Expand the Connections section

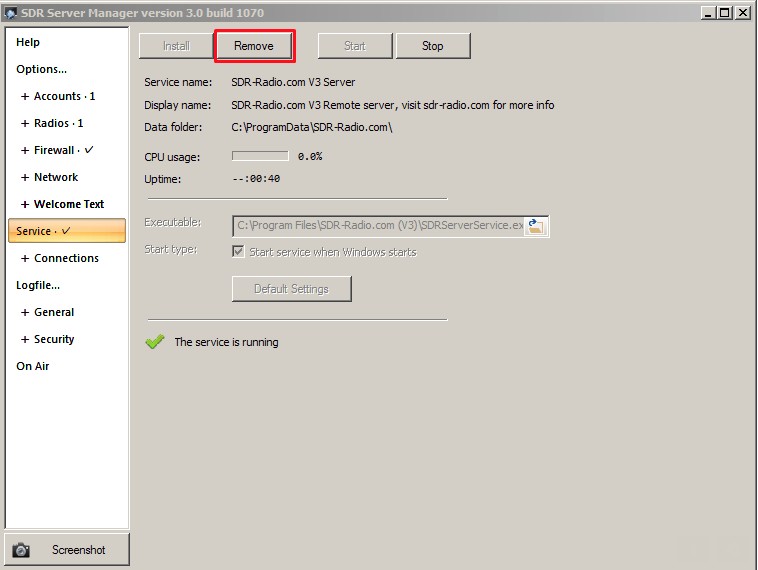[x=25, y=258]
